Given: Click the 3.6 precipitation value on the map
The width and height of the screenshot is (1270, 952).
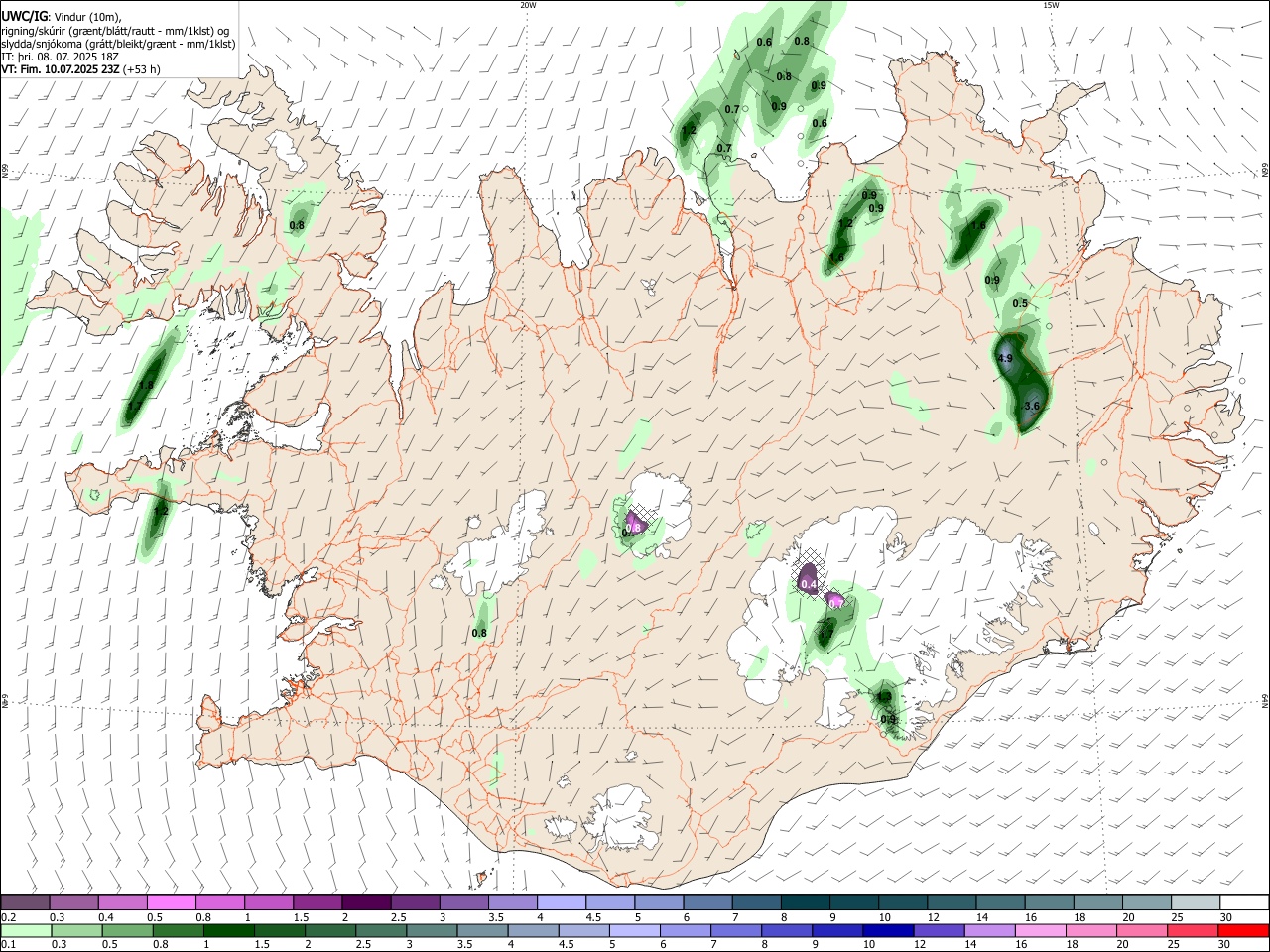Looking at the screenshot, I should 1031,406.
